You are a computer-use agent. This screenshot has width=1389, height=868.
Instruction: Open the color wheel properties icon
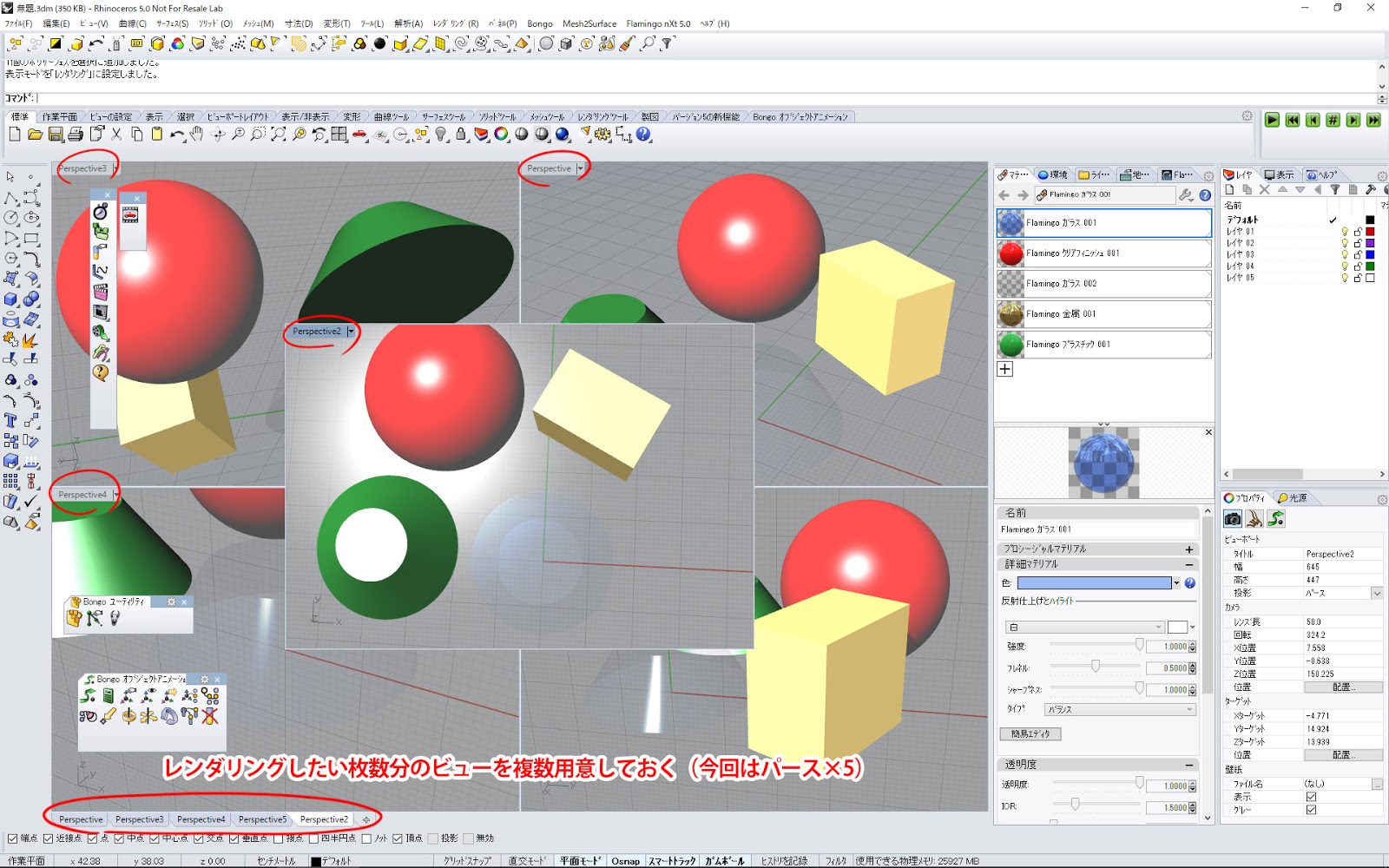tap(501, 135)
